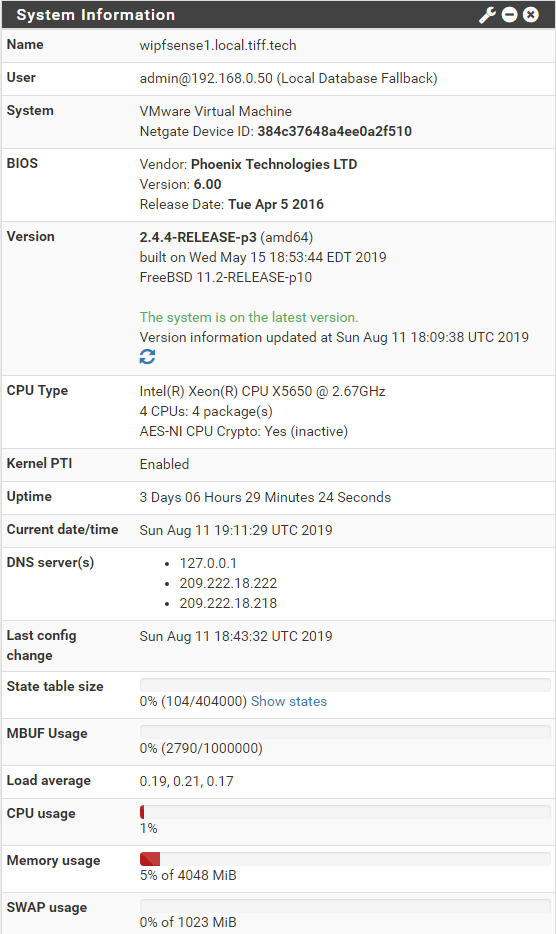Image resolution: width=556 pixels, height=934 pixels.
Task: Click the Load average values
Action: click(x=187, y=782)
